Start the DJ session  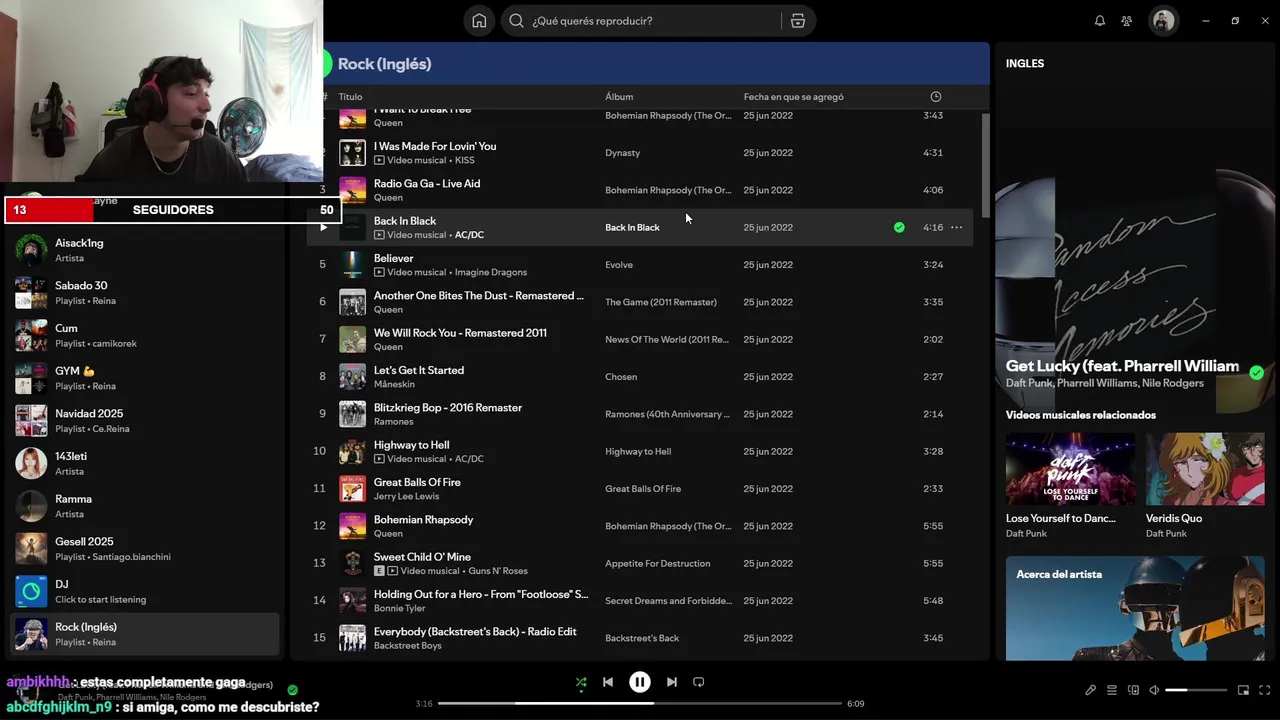click(145, 591)
